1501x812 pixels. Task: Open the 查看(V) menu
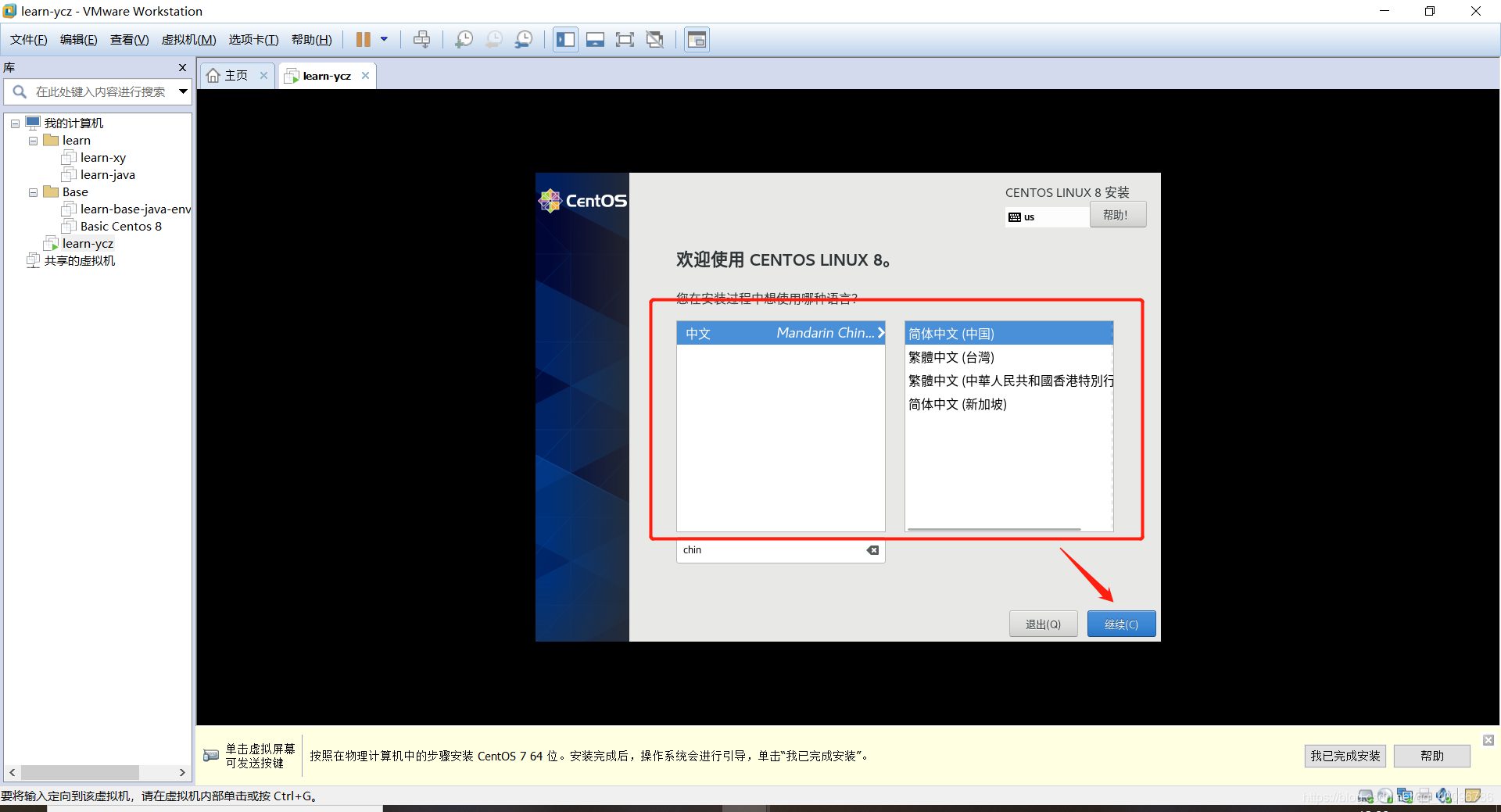(x=129, y=40)
